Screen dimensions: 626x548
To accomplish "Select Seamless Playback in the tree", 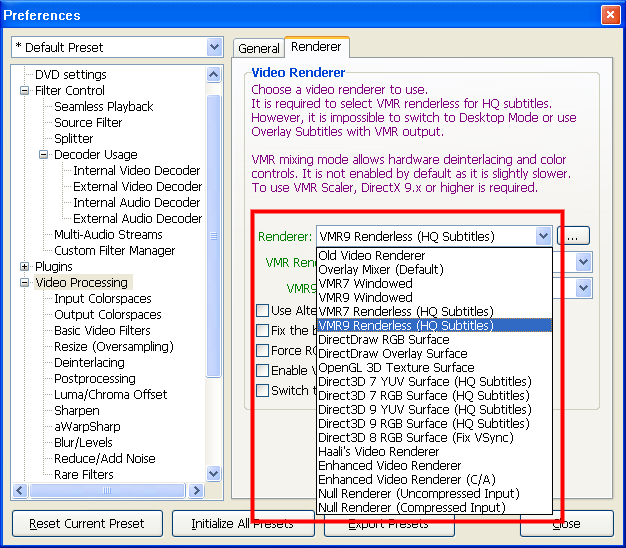I will point(103,107).
